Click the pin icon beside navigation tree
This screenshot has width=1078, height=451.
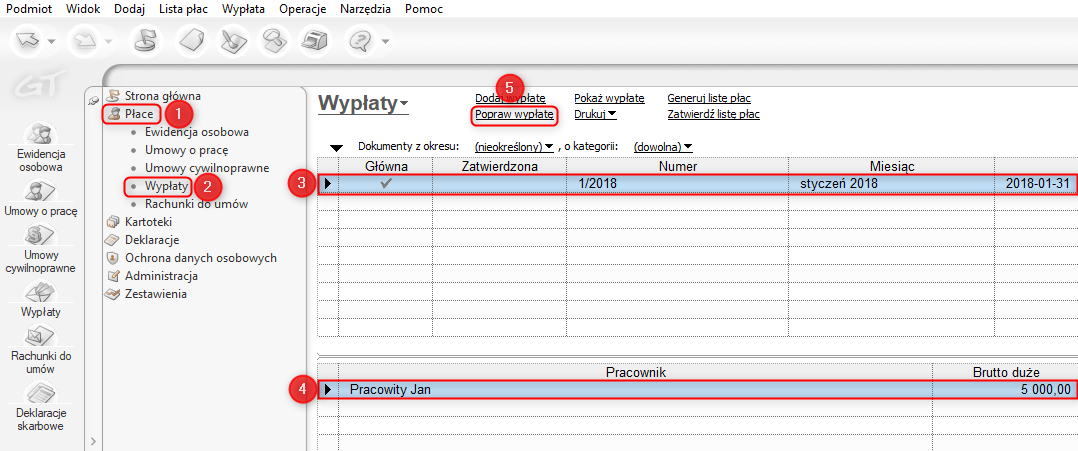[x=94, y=100]
